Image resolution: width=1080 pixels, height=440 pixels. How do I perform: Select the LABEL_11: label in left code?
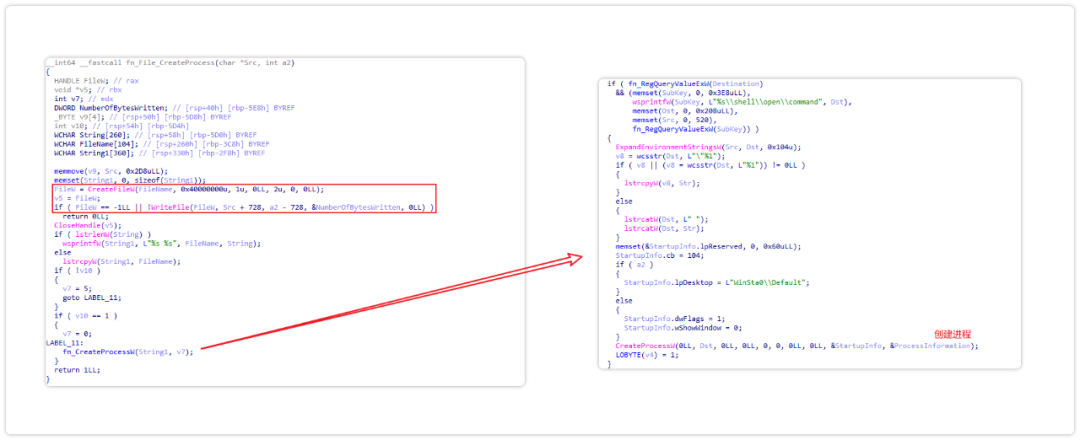click(65, 342)
